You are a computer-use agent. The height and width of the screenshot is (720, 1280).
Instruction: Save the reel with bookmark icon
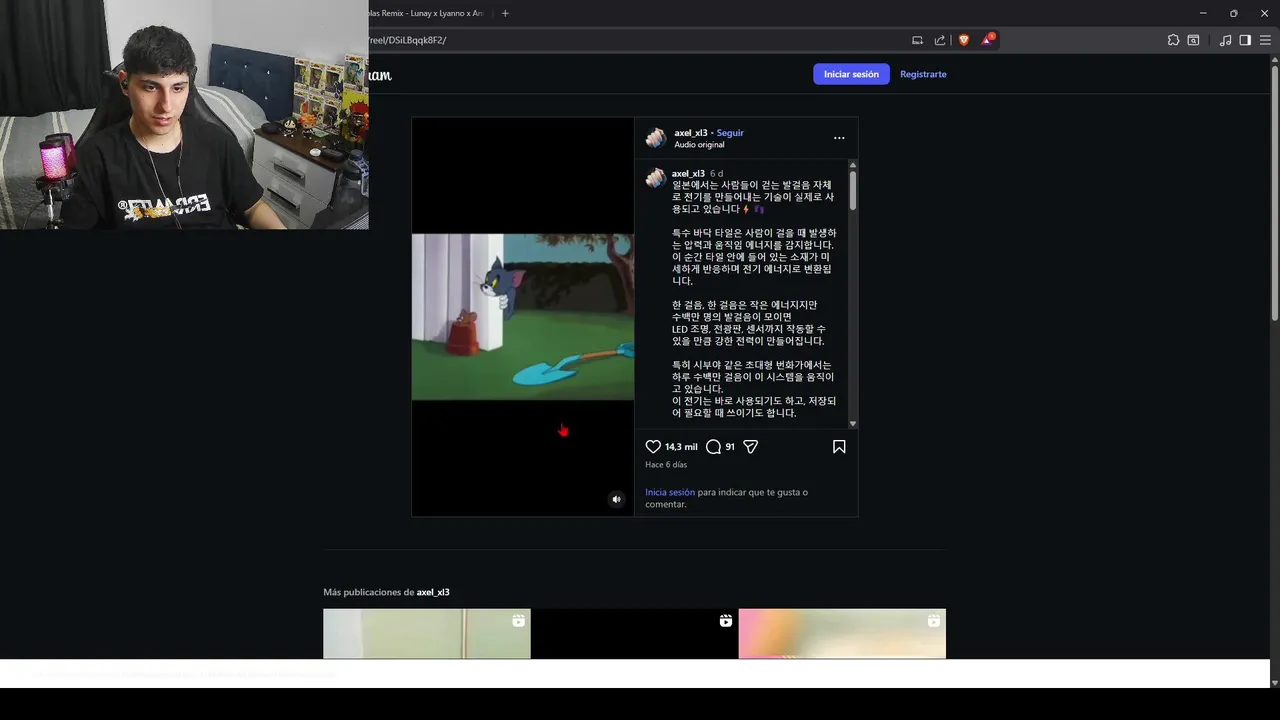839,447
